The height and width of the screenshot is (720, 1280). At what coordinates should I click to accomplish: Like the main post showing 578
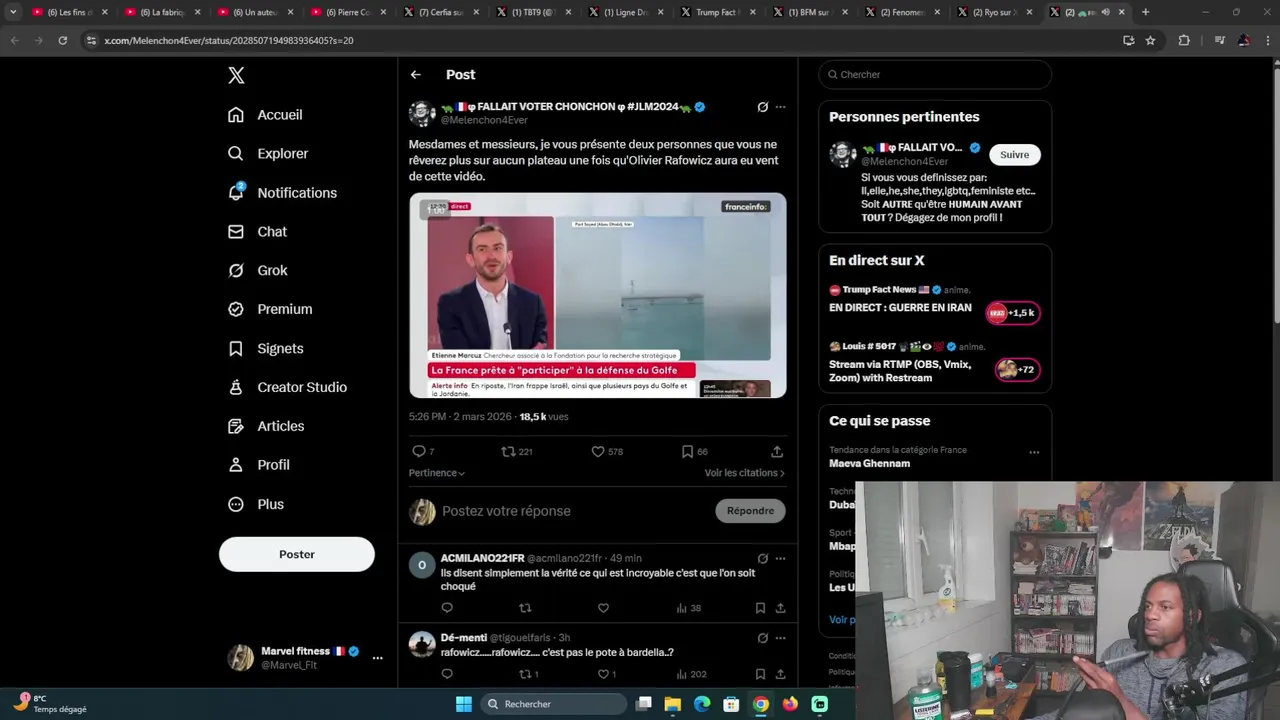(x=606, y=452)
